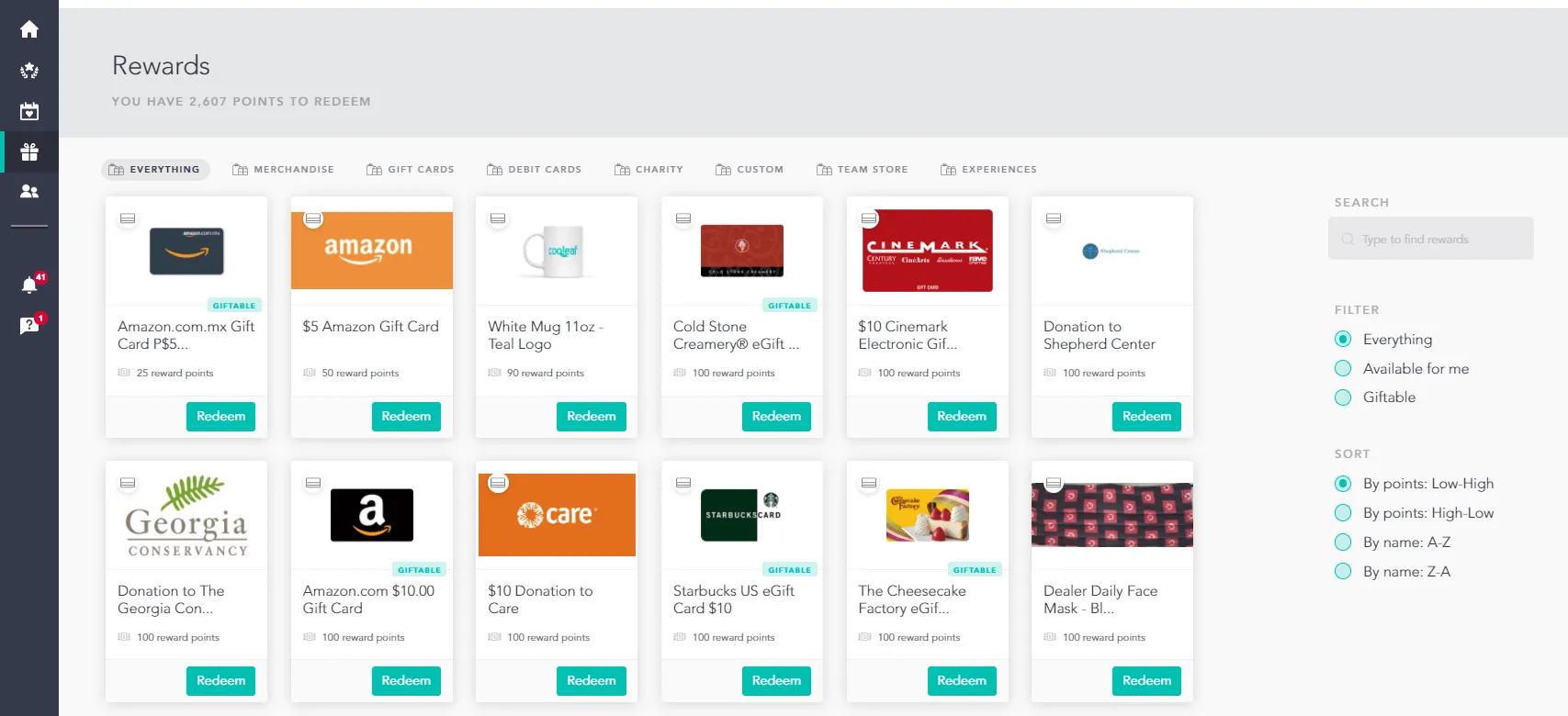The image size is (1568, 716).
Task: Open the Georgia Conservancy donation thumbnail
Action: pos(186,516)
